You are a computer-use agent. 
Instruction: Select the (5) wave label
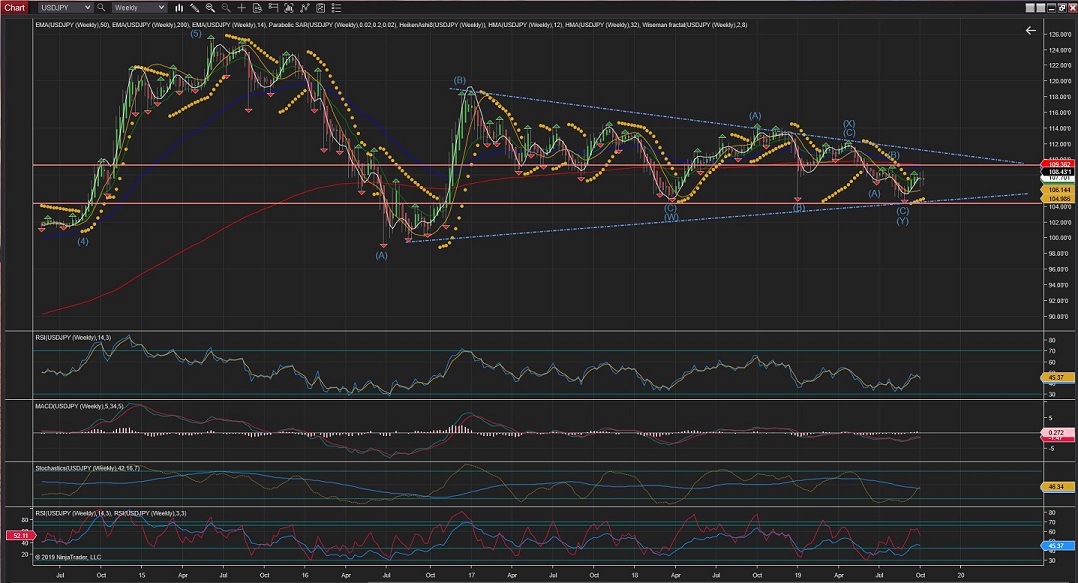tap(196, 34)
